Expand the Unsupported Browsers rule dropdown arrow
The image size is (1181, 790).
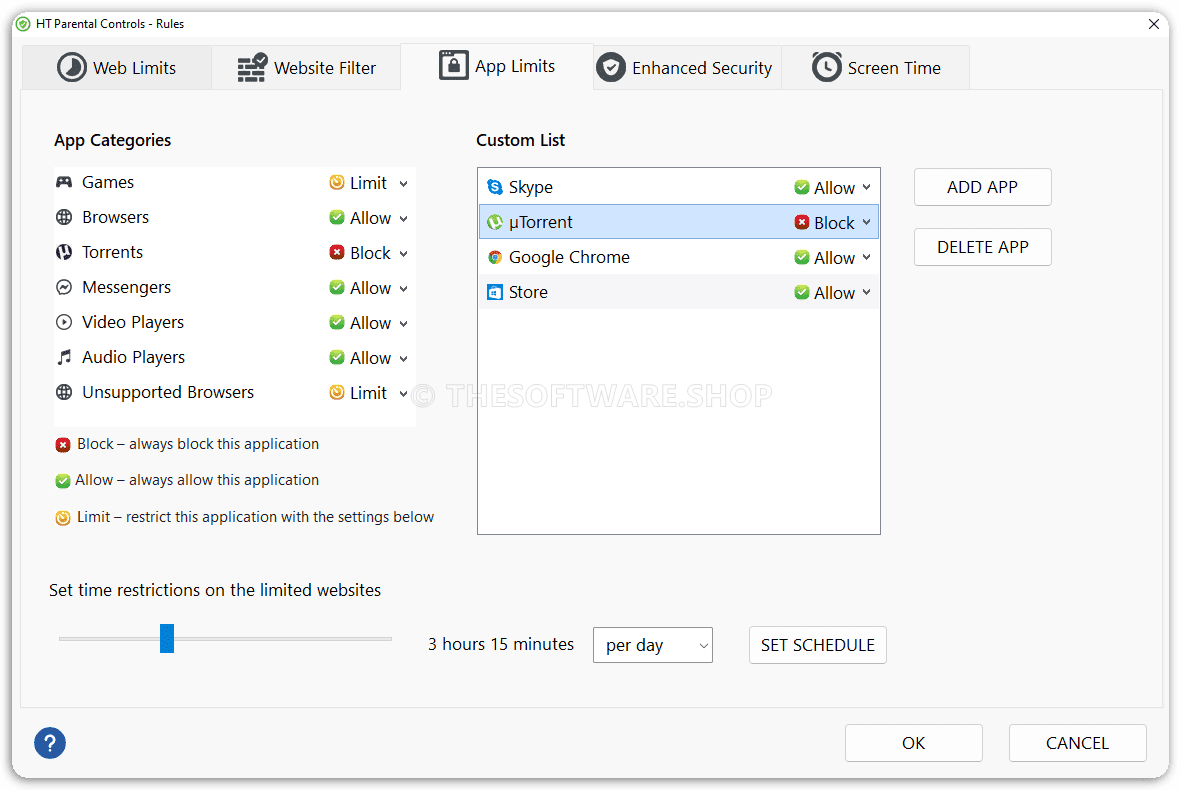coord(404,394)
